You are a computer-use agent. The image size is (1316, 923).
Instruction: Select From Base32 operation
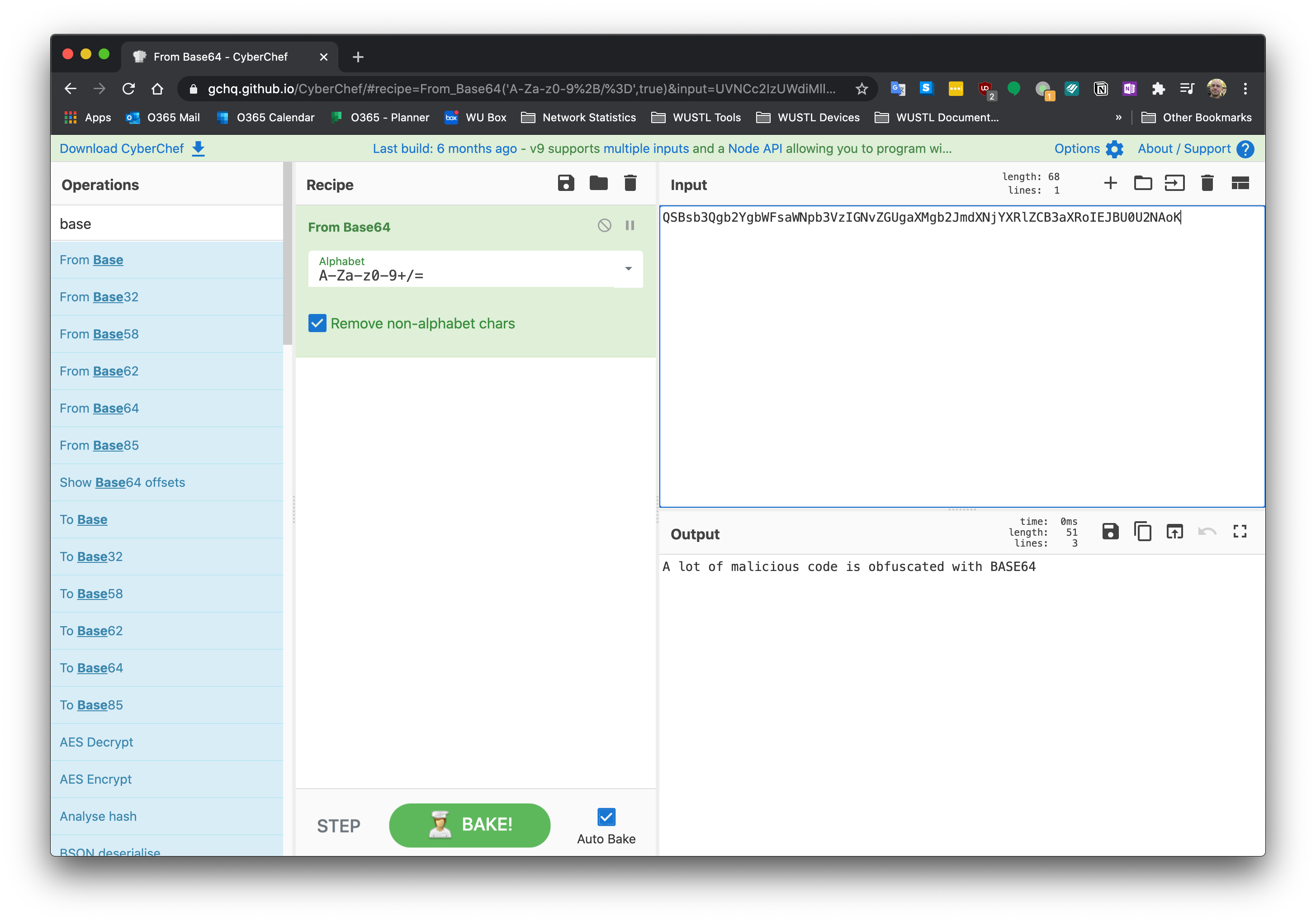pyautogui.click(x=167, y=297)
